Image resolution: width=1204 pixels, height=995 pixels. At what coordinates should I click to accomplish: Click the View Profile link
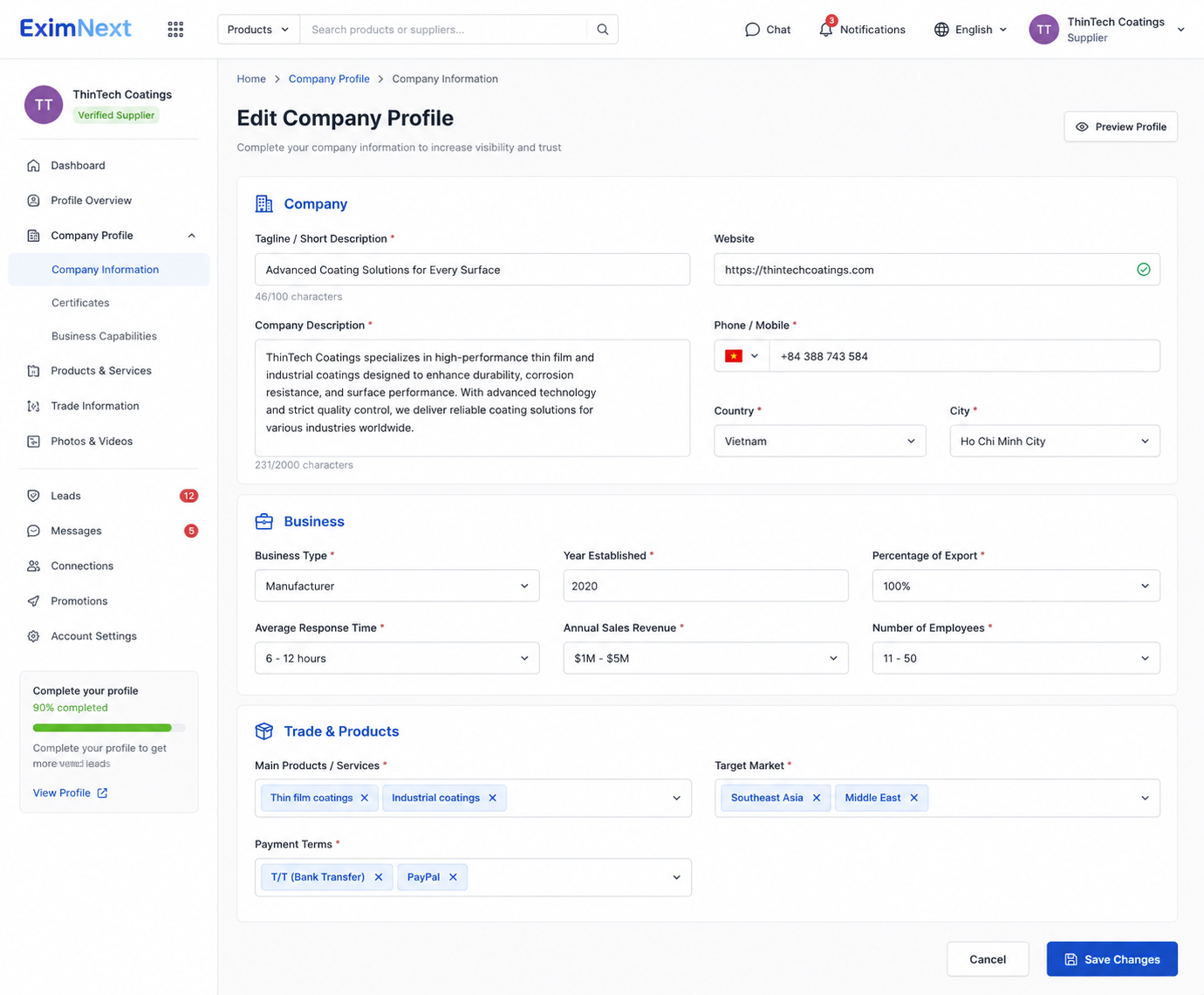[x=62, y=793]
